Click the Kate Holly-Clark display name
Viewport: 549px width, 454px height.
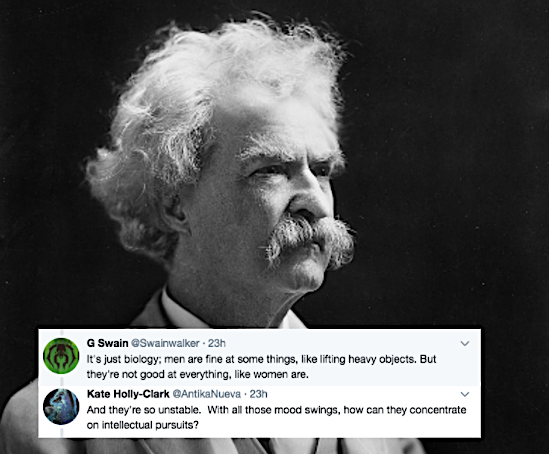[128, 394]
